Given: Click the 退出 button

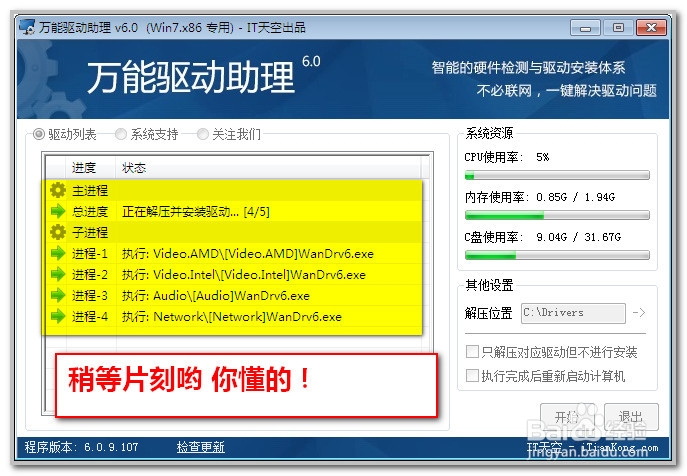Looking at the screenshot, I should [631, 416].
